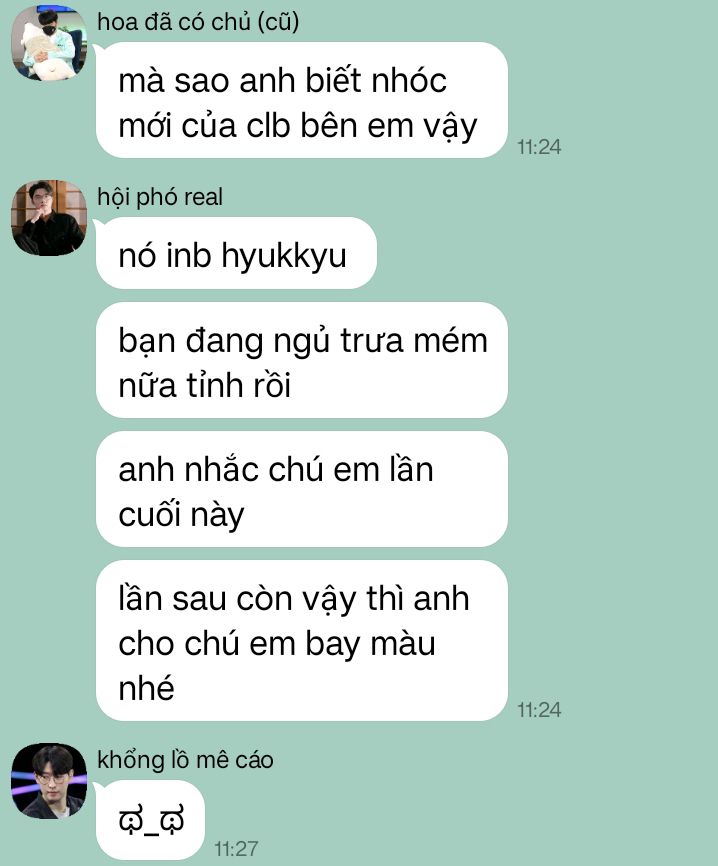Open avatar of hội phó real
This screenshot has height=866, width=718.
pos(49,218)
